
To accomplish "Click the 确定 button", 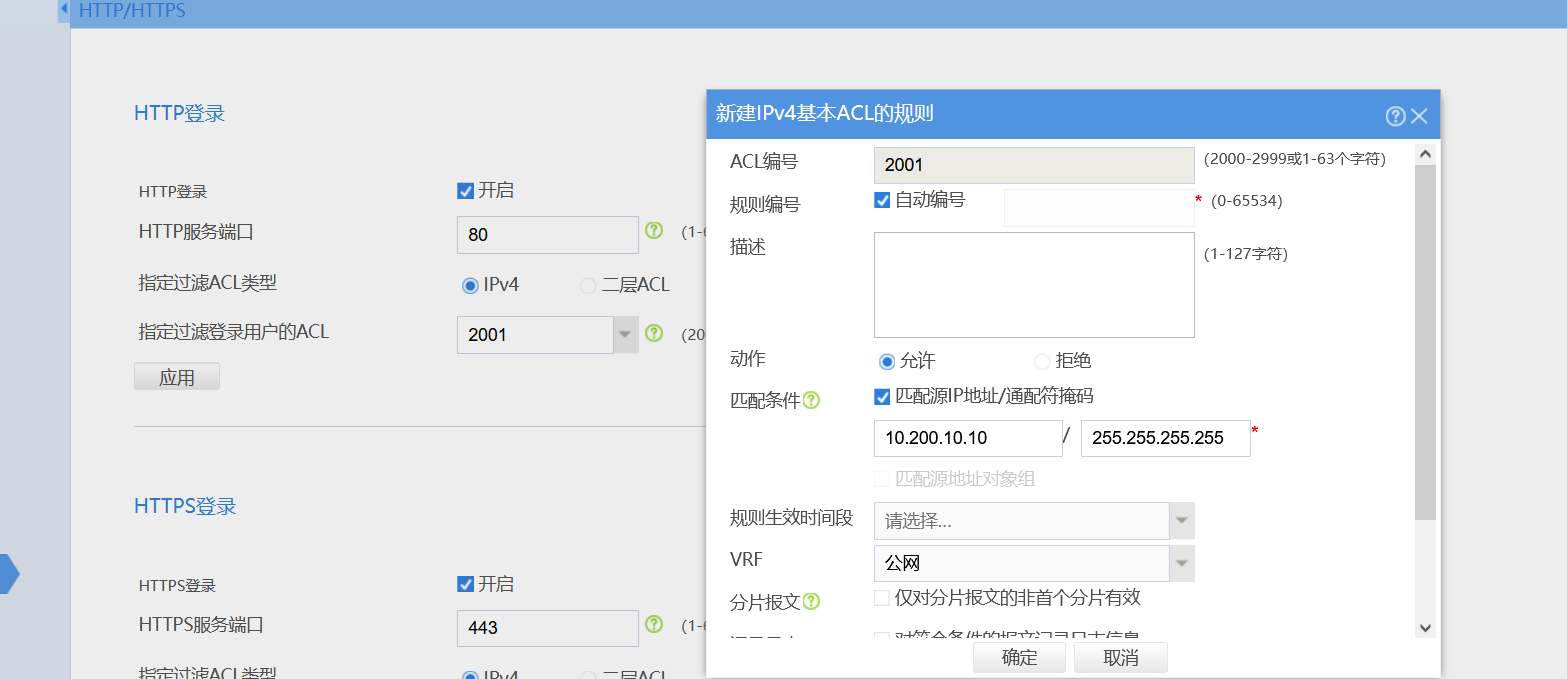I will point(1019,658).
